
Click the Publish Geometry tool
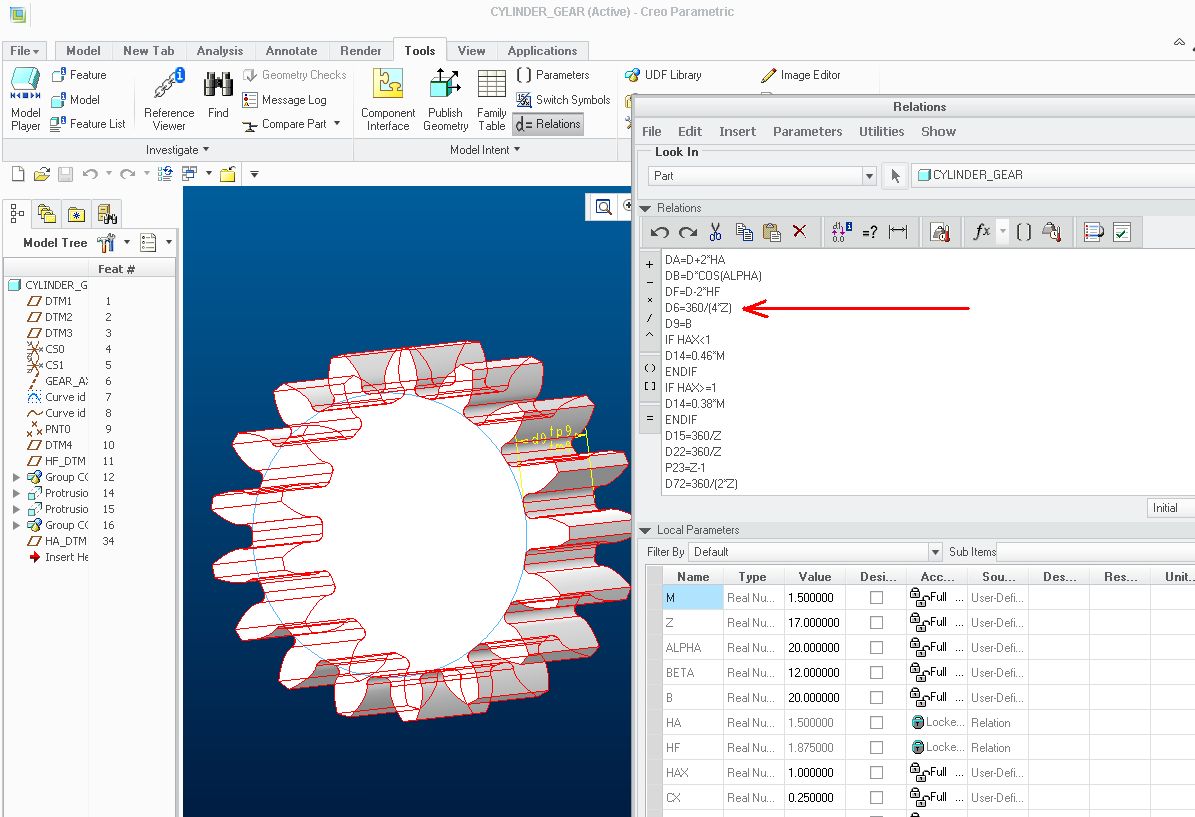pyautogui.click(x=445, y=99)
